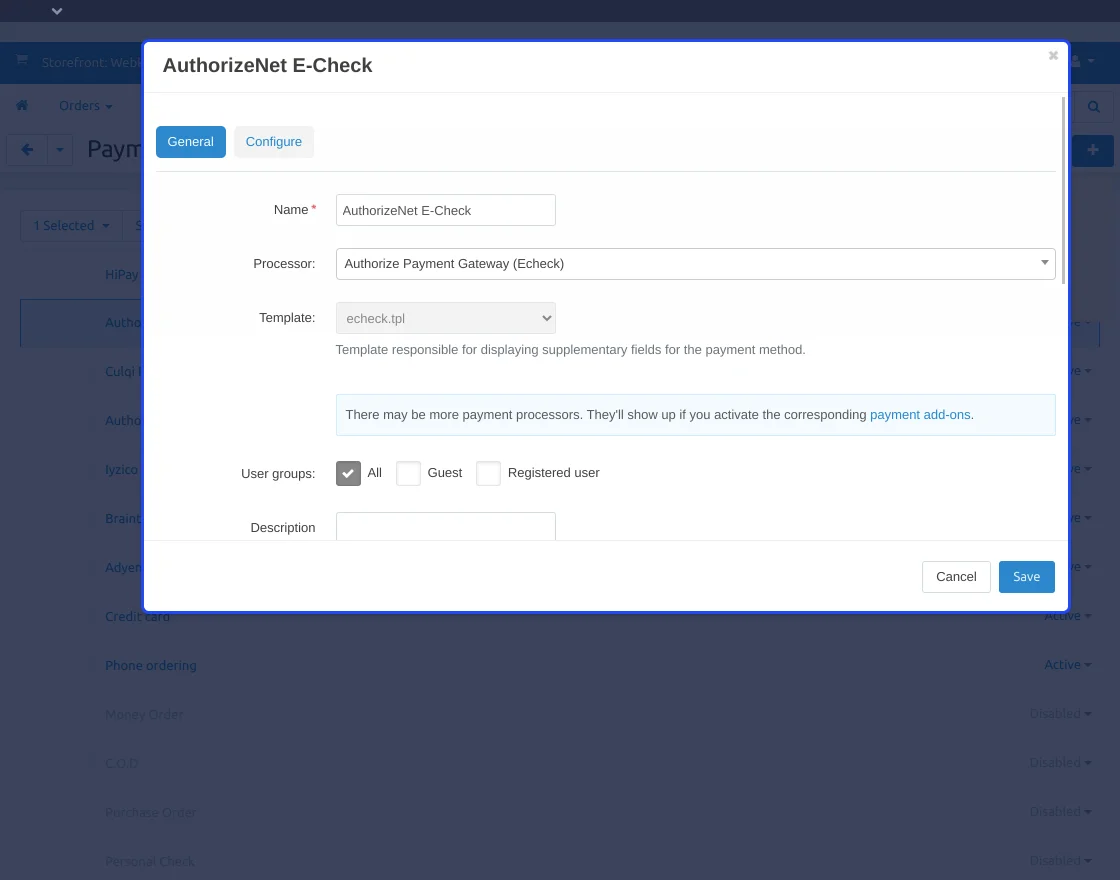Click the Cancel button
This screenshot has height=880, width=1120.
click(x=956, y=576)
